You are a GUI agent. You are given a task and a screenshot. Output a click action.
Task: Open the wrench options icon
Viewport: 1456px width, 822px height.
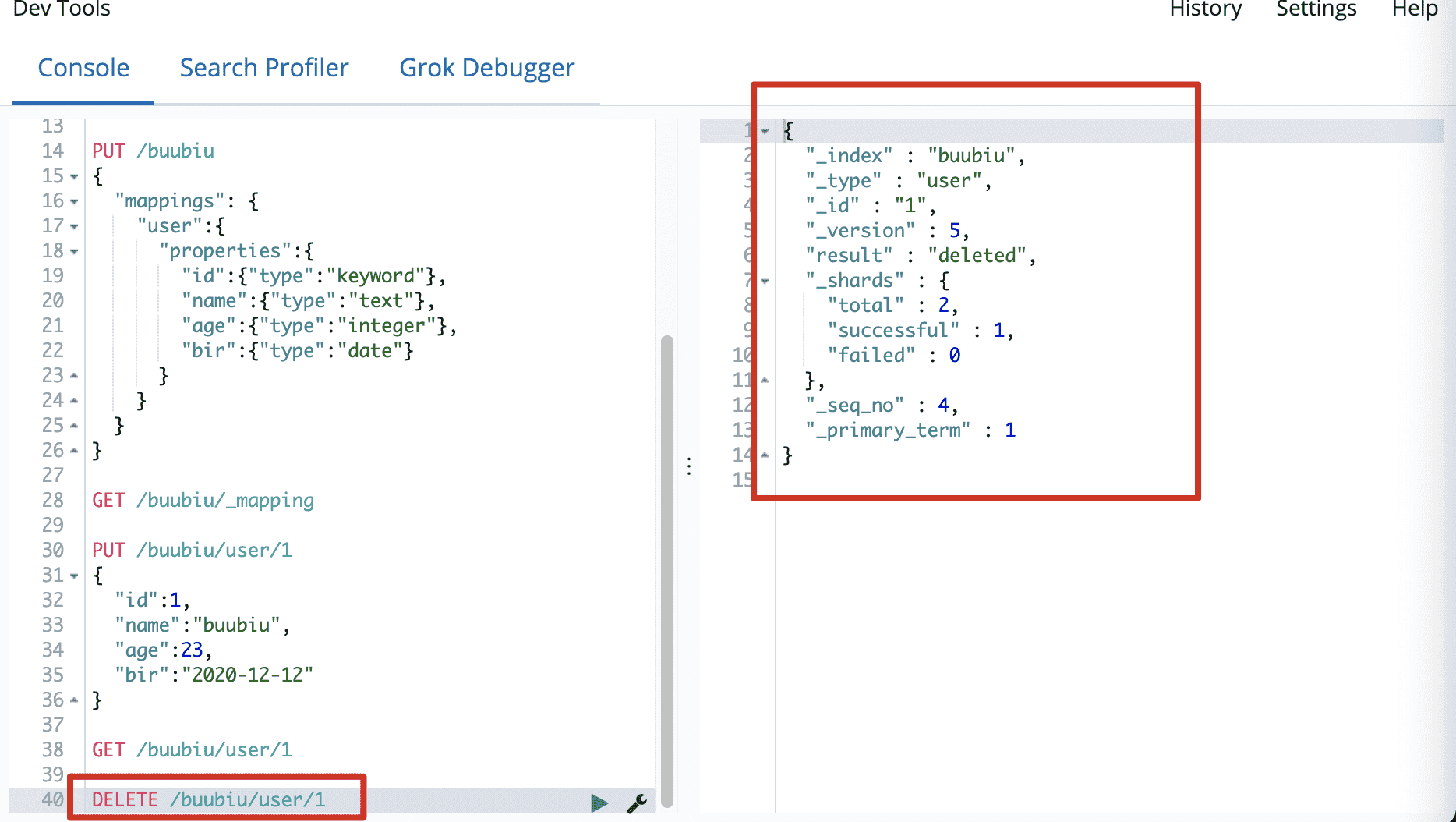click(637, 803)
